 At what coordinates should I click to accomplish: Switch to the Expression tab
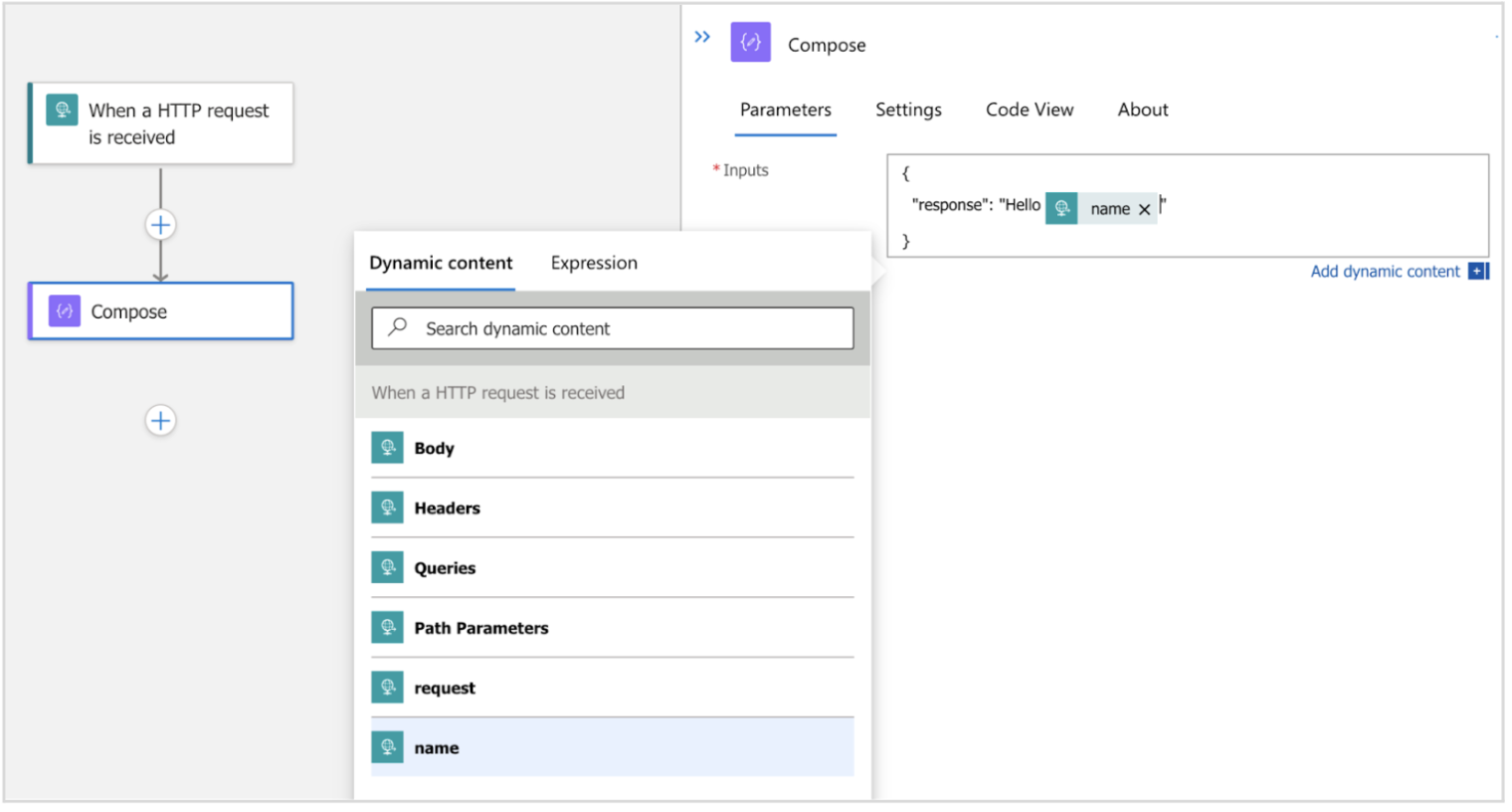point(594,263)
